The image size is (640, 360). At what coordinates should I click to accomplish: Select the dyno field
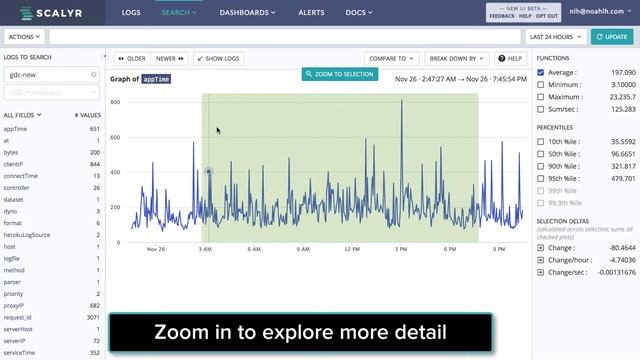coord(10,211)
